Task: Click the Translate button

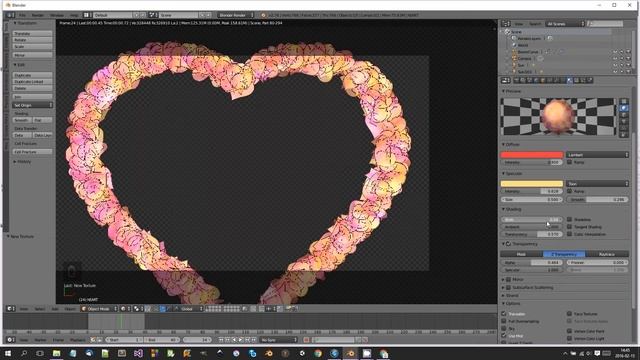Action: coord(32,33)
